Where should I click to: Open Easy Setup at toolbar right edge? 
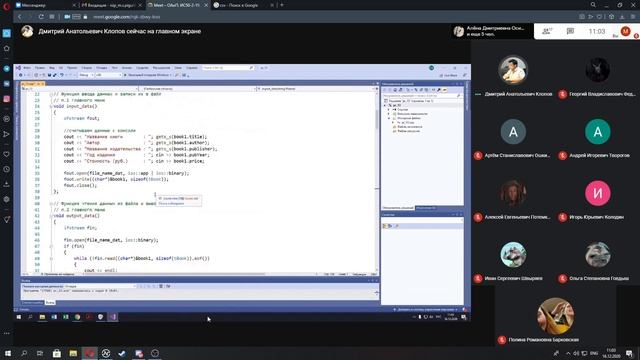pos(633,17)
